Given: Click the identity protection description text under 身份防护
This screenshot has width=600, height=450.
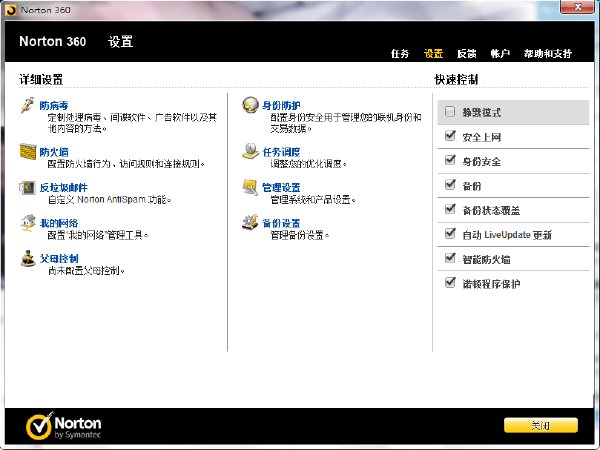Looking at the screenshot, I should (x=346, y=122).
